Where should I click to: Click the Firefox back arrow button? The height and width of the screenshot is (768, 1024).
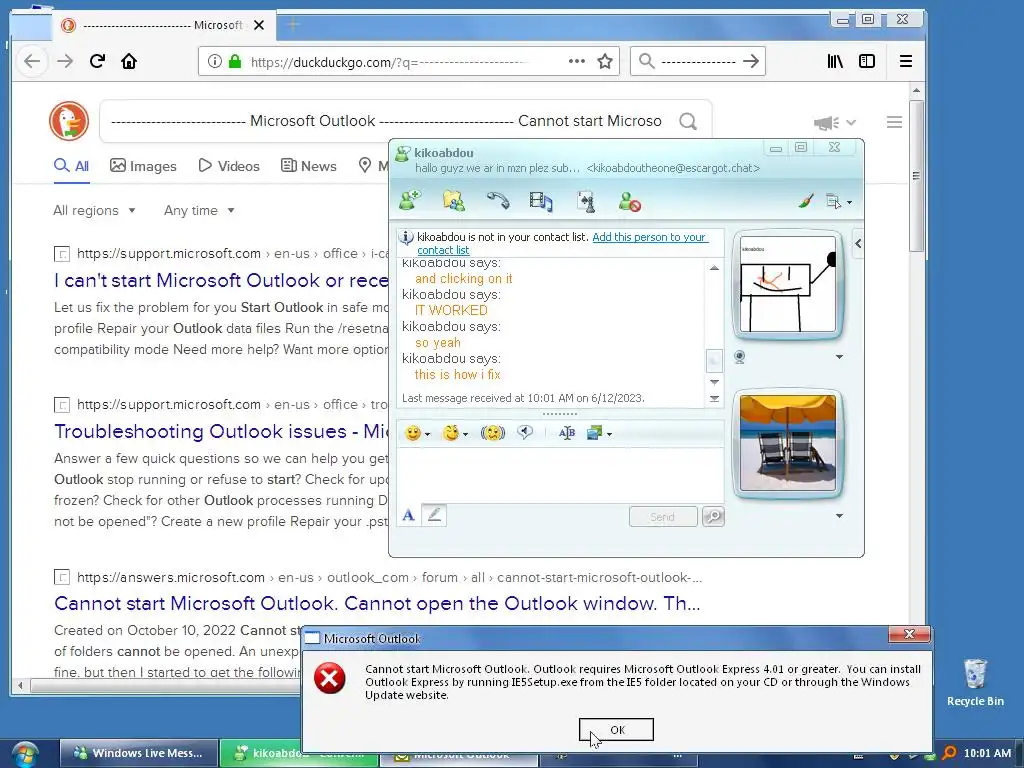[32, 61]
